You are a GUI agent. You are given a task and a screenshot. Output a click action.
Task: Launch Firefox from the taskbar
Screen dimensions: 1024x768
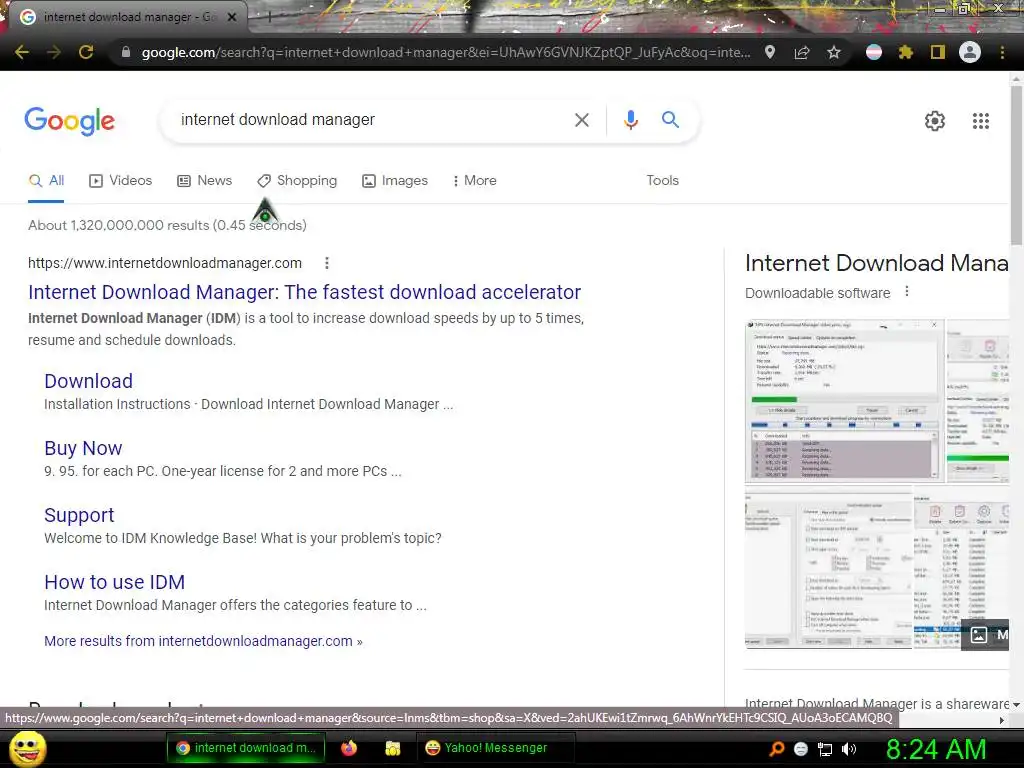pyautogui.click(x=349, y=748)
